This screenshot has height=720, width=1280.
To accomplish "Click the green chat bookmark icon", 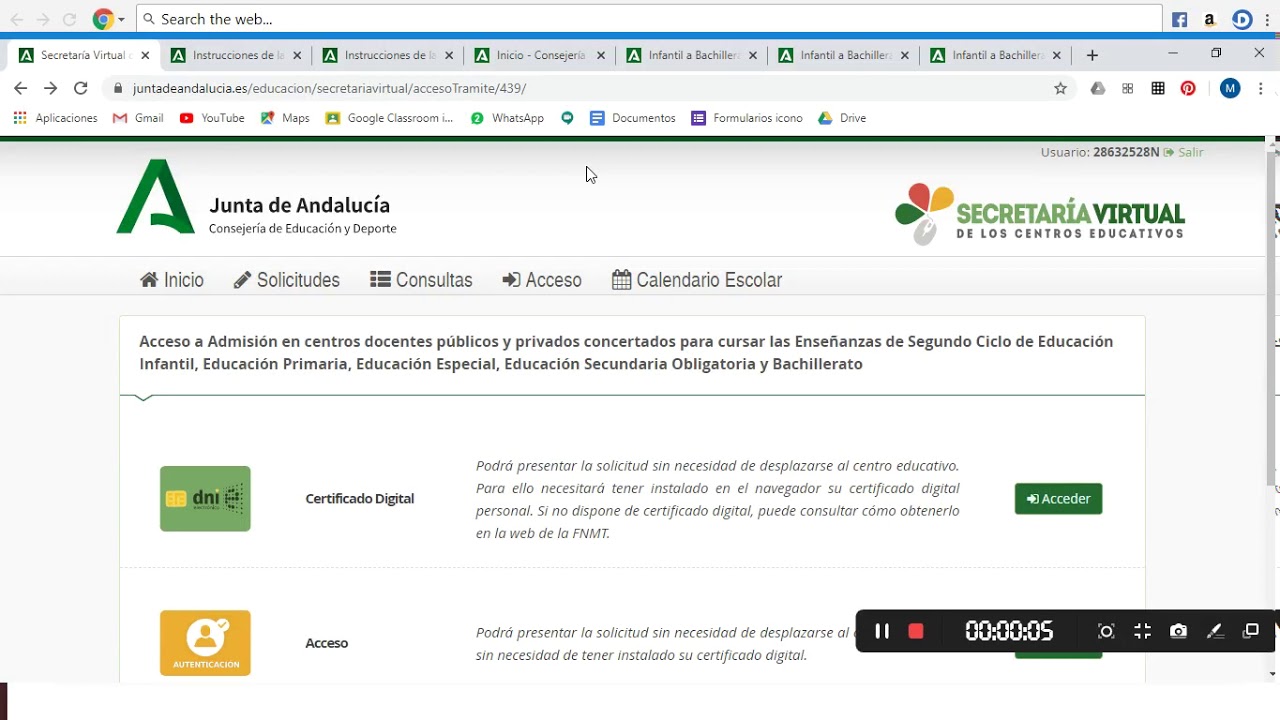I will point(567,118).
